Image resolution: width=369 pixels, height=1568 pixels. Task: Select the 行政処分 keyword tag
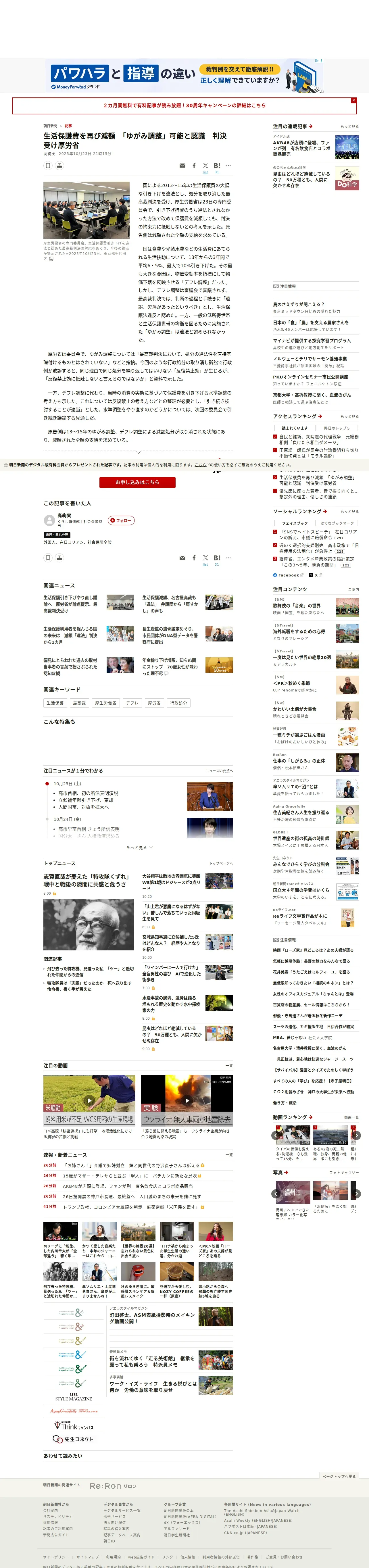click(178, 703)
